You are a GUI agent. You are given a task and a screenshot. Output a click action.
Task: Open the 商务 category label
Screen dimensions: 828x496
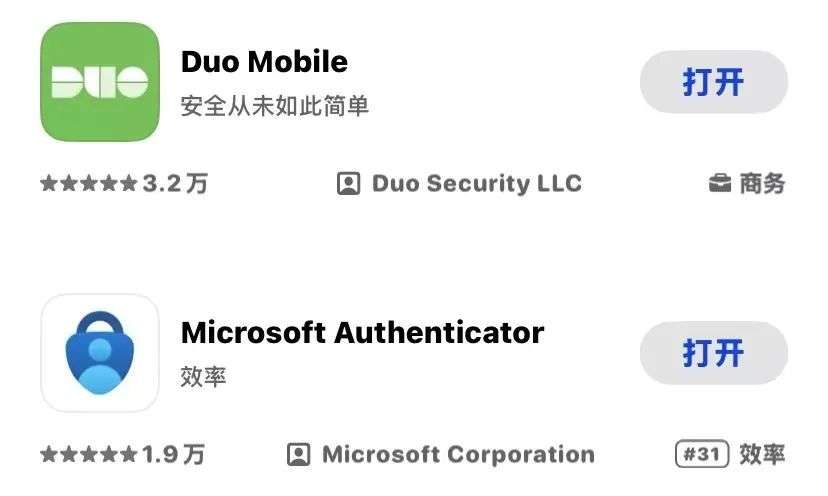tap(762, 183)
